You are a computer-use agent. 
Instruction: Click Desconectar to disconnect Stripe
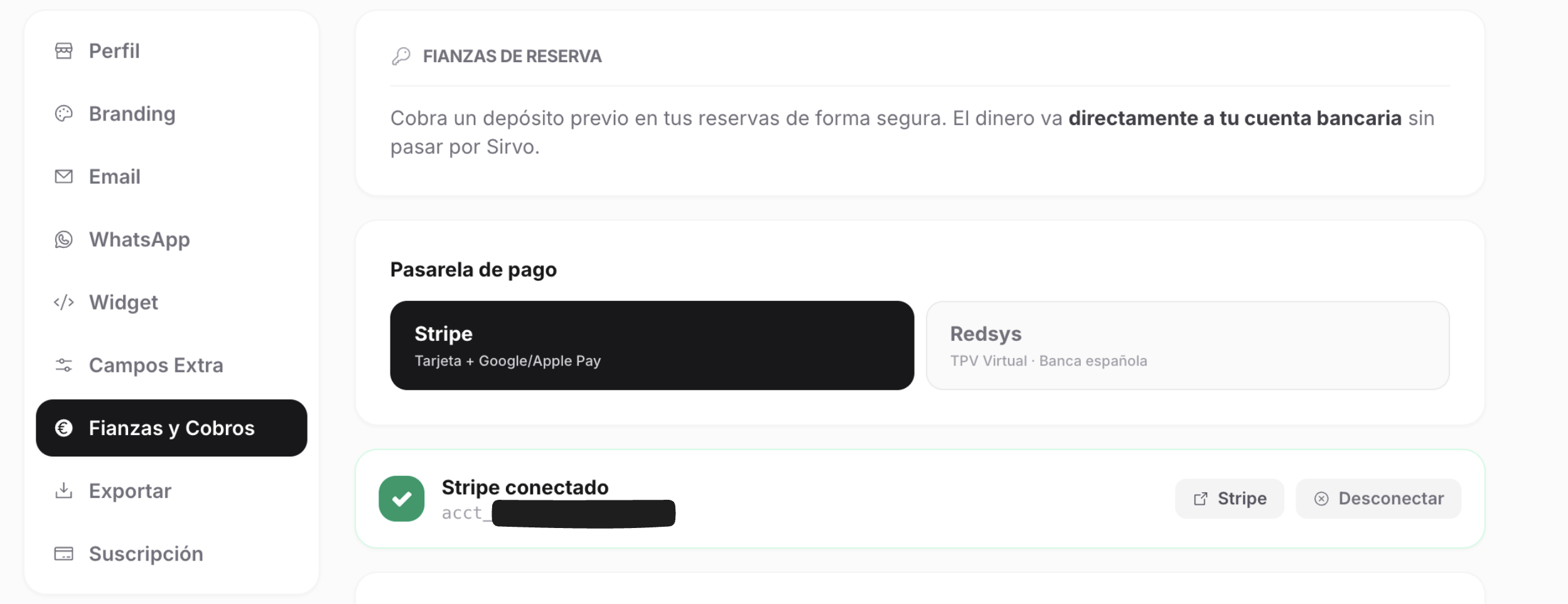pos(1378,499)
